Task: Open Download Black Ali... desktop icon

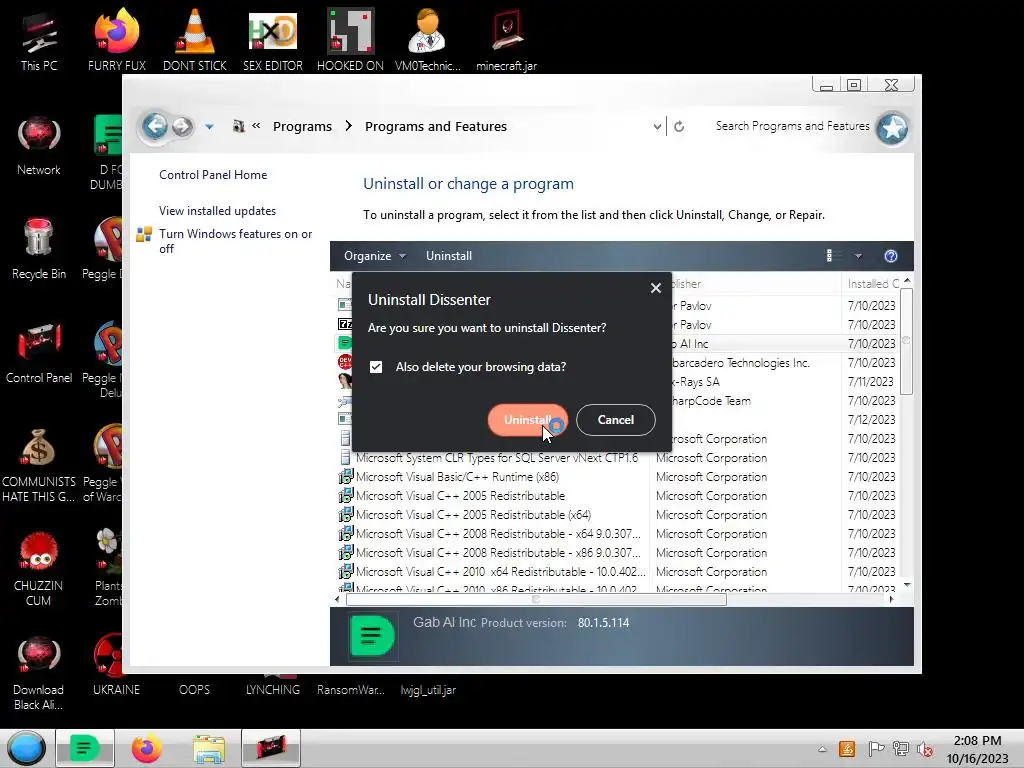Action: 39,673
